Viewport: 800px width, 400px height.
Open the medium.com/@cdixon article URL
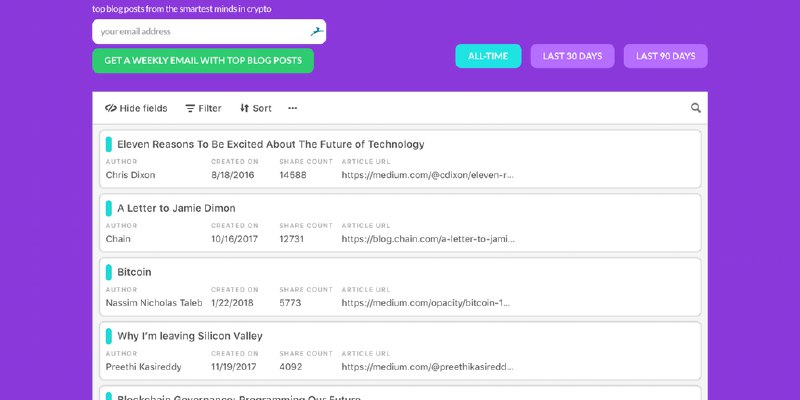(x=428, y=175)
